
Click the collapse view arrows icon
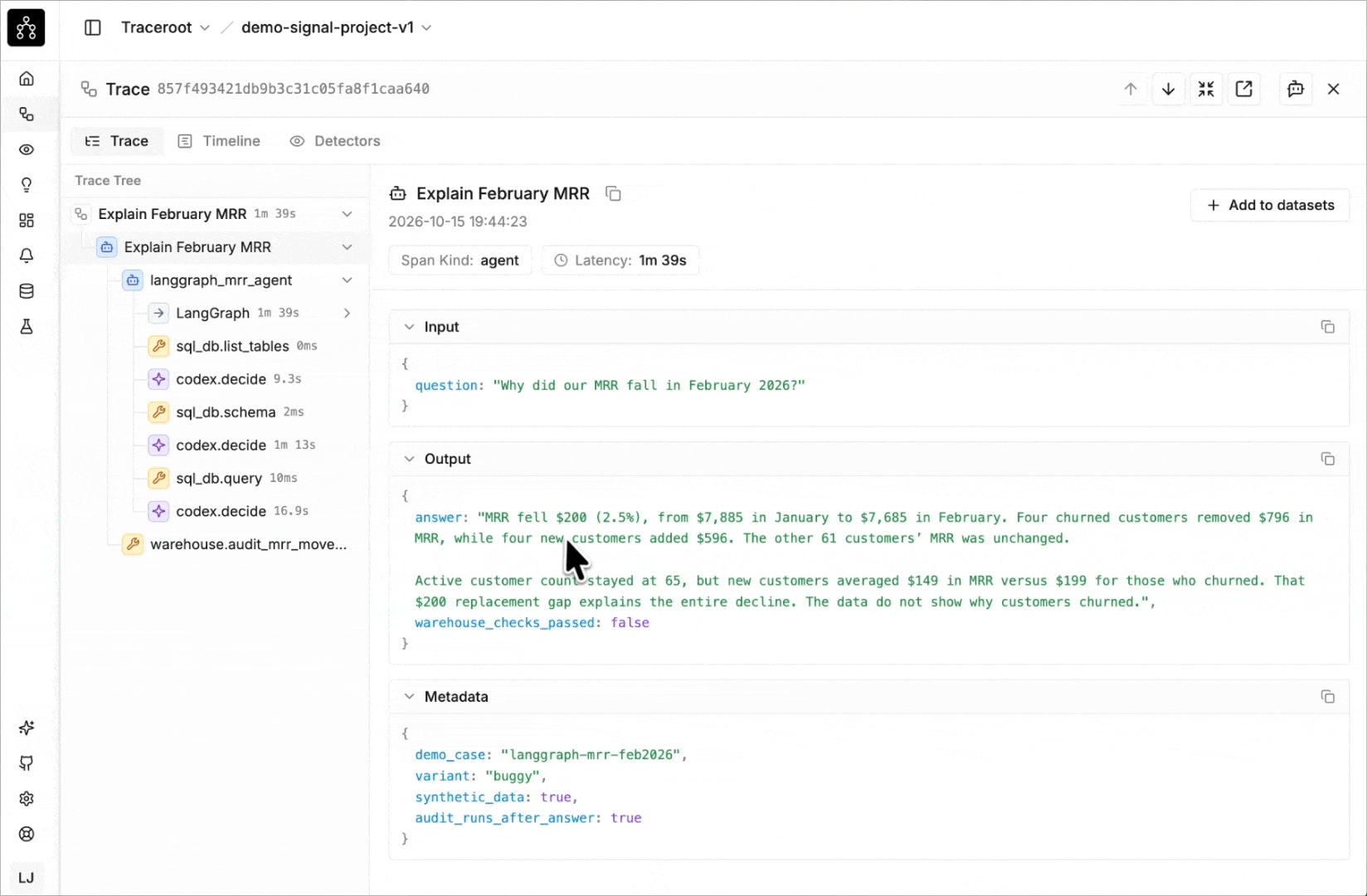(1206, 89)
